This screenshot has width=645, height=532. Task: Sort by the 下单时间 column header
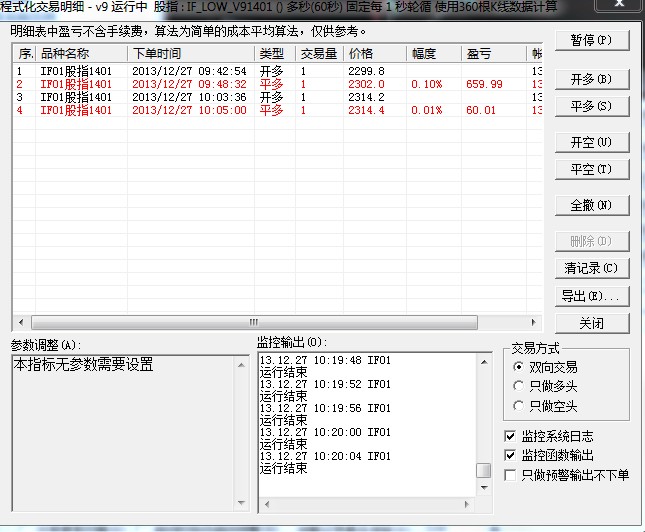(x=189, y=53)
